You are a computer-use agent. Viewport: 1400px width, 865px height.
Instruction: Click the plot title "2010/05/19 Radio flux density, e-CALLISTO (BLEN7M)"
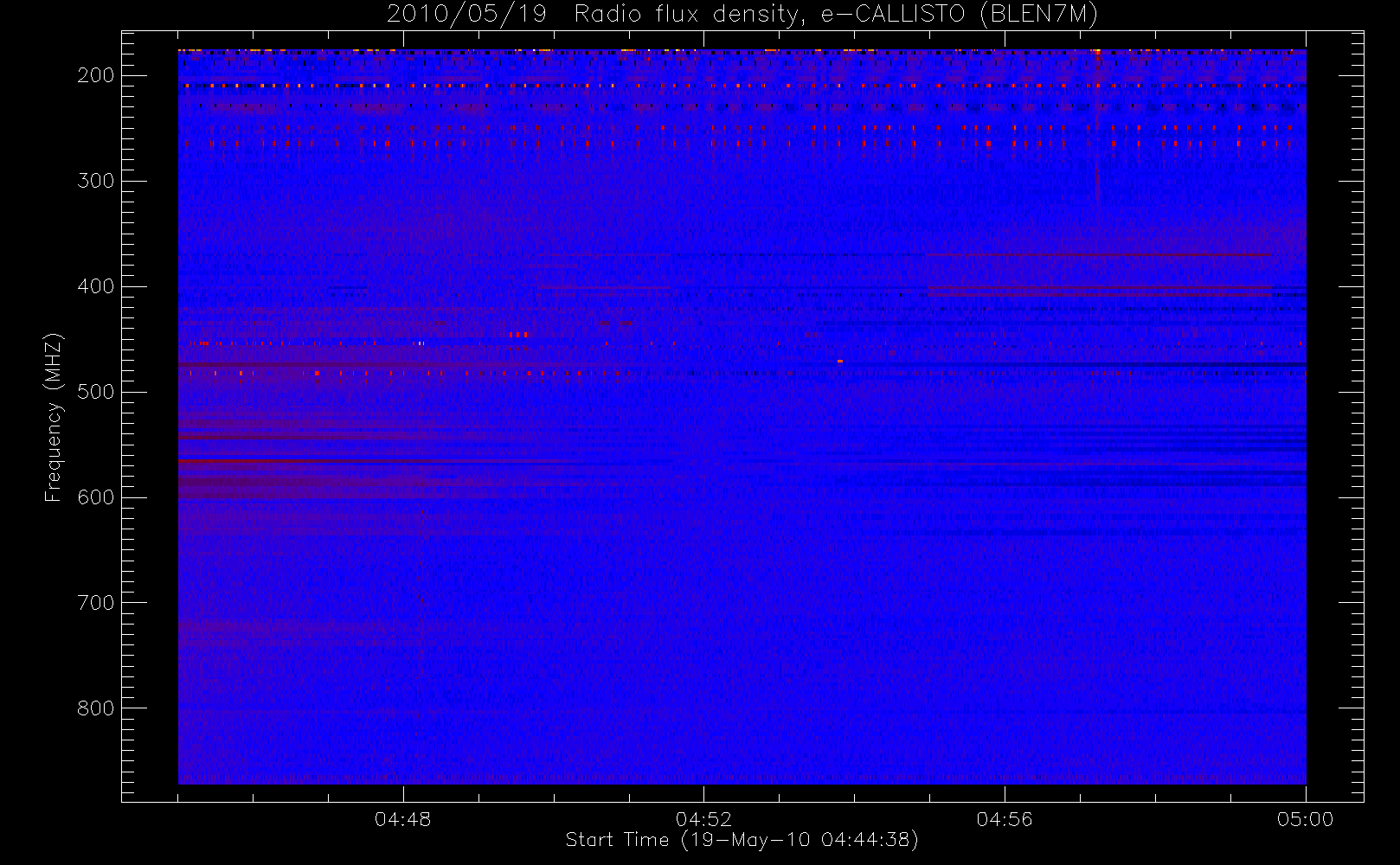click(x=742, y=15)
